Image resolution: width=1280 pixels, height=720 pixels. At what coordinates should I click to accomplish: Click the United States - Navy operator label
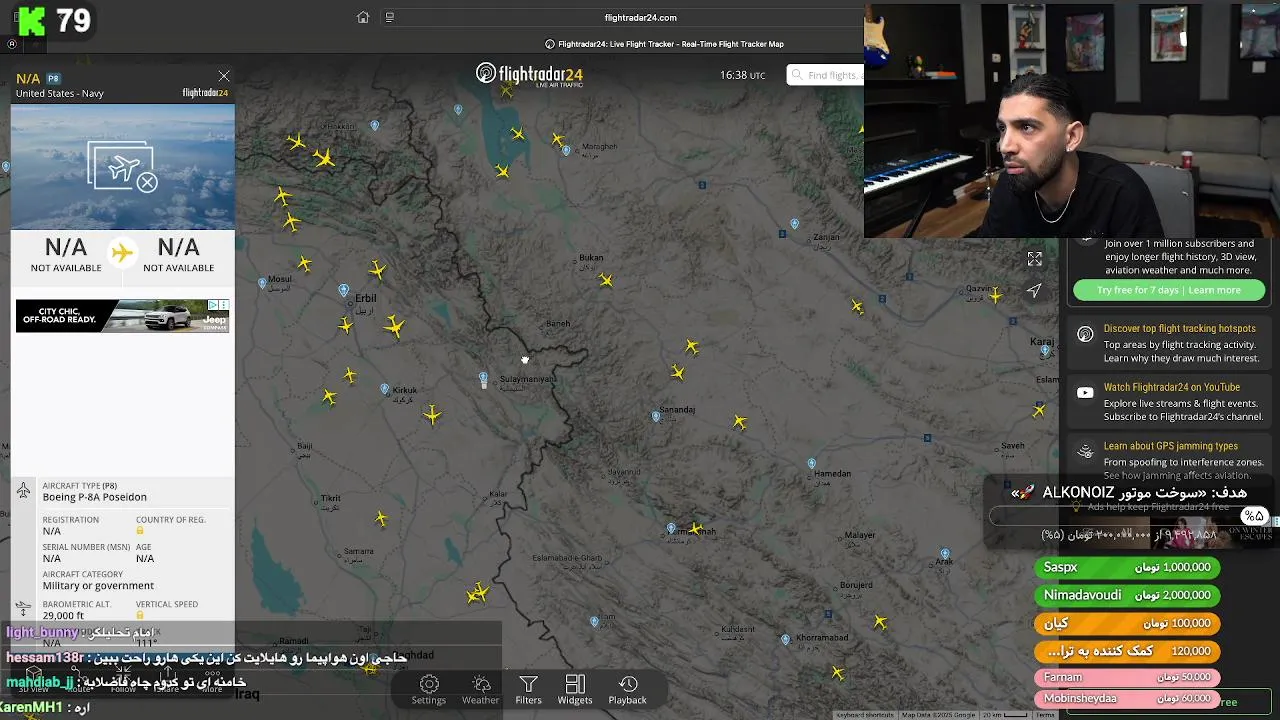coord(60,93)
